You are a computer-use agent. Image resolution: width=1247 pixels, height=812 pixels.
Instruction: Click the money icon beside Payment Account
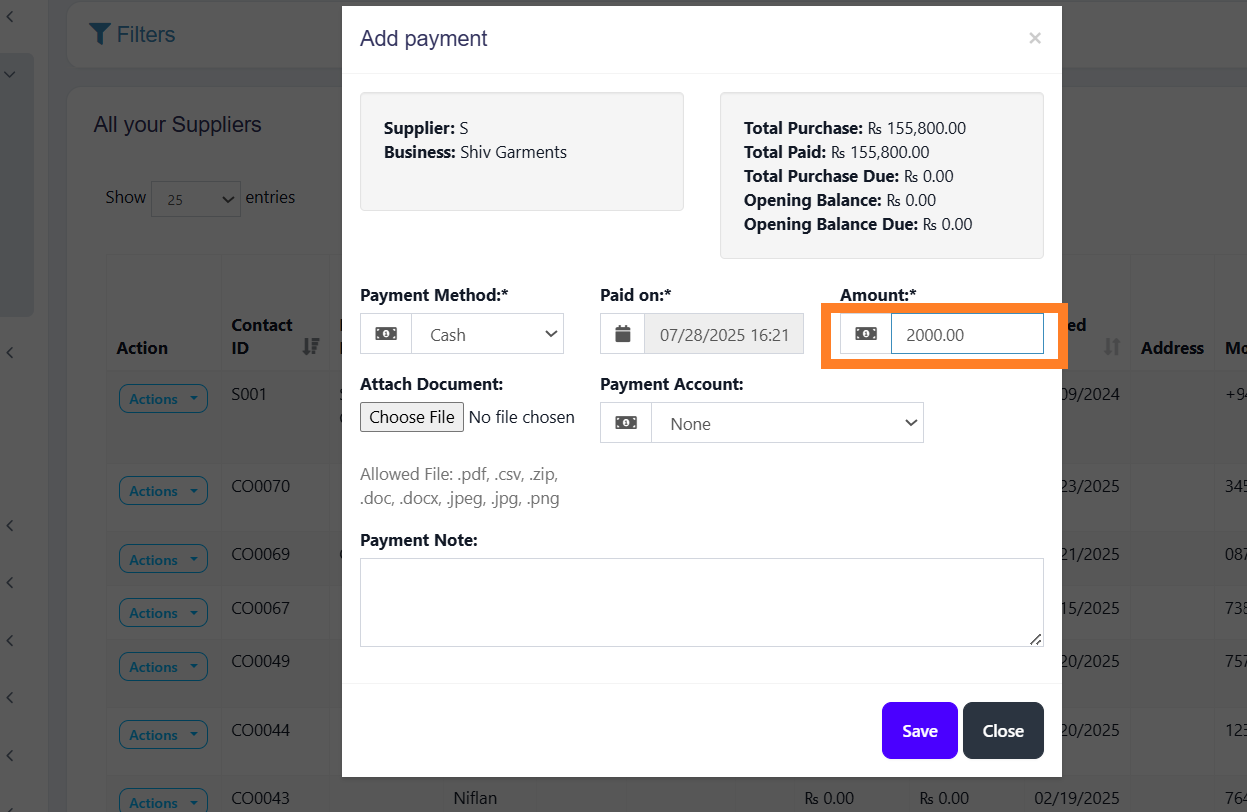tap(626, 423)
